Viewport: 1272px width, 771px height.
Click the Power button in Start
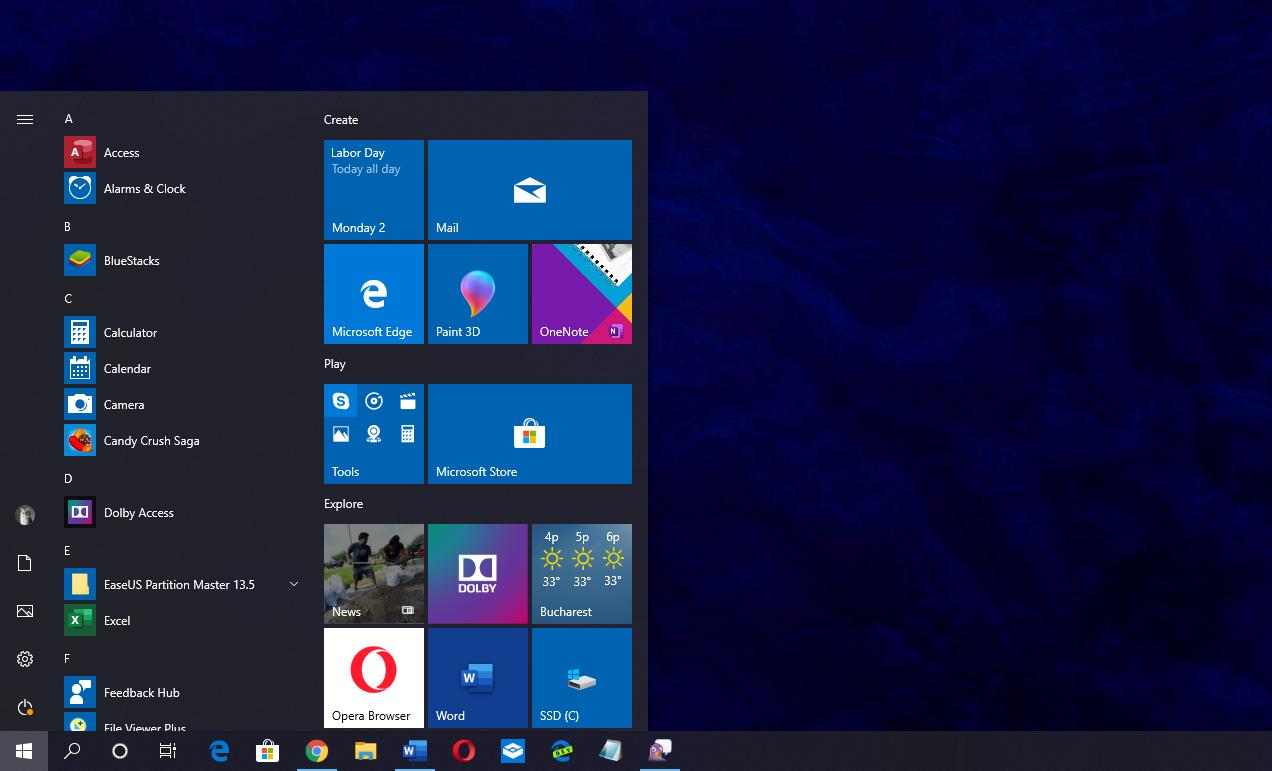[x=25, y=707]
